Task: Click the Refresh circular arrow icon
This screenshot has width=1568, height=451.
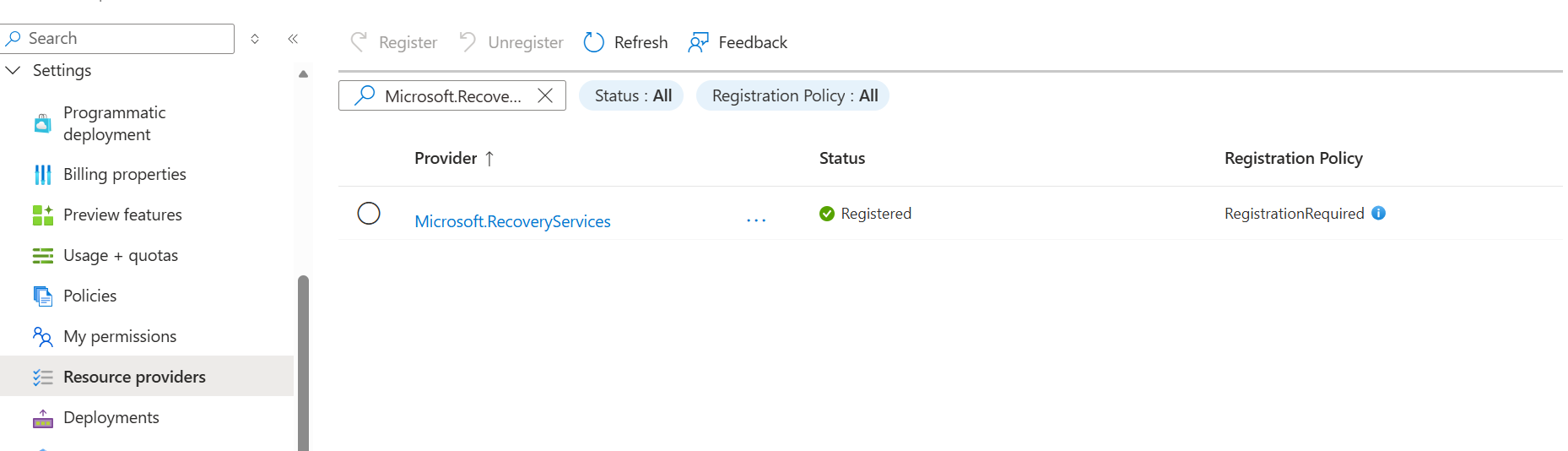Action: [594, 42]
